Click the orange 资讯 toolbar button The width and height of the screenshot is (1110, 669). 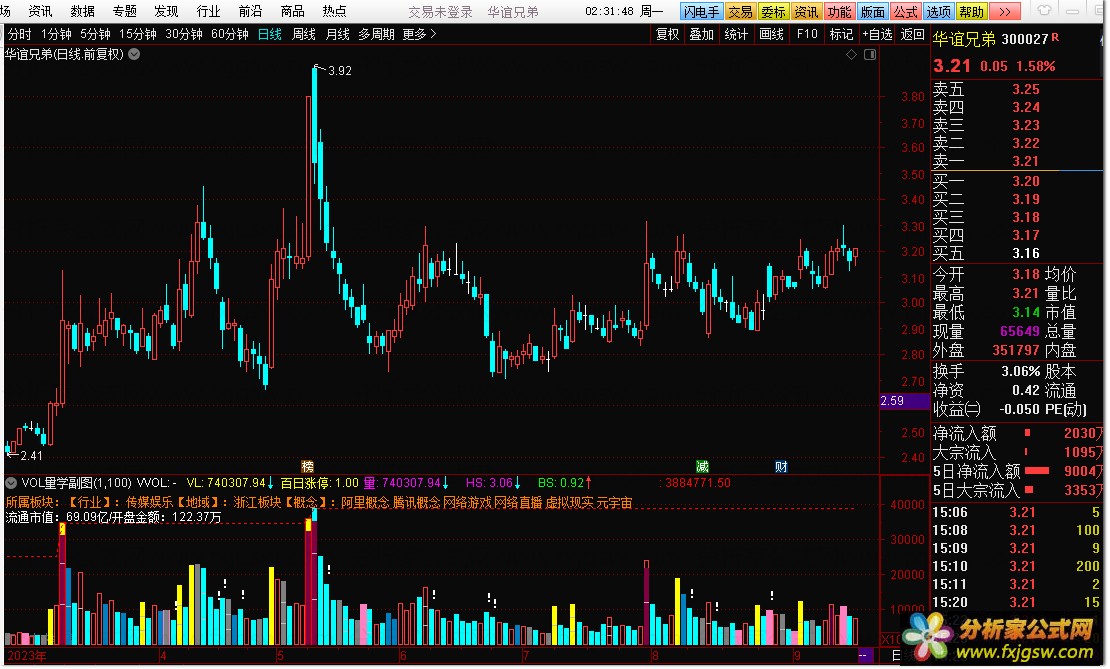point(806,11)
